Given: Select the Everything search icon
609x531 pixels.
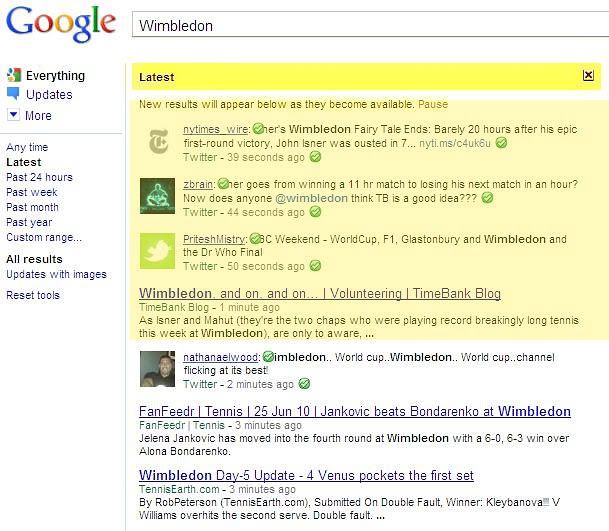Looking at the screenshot, I should point(14,75).
